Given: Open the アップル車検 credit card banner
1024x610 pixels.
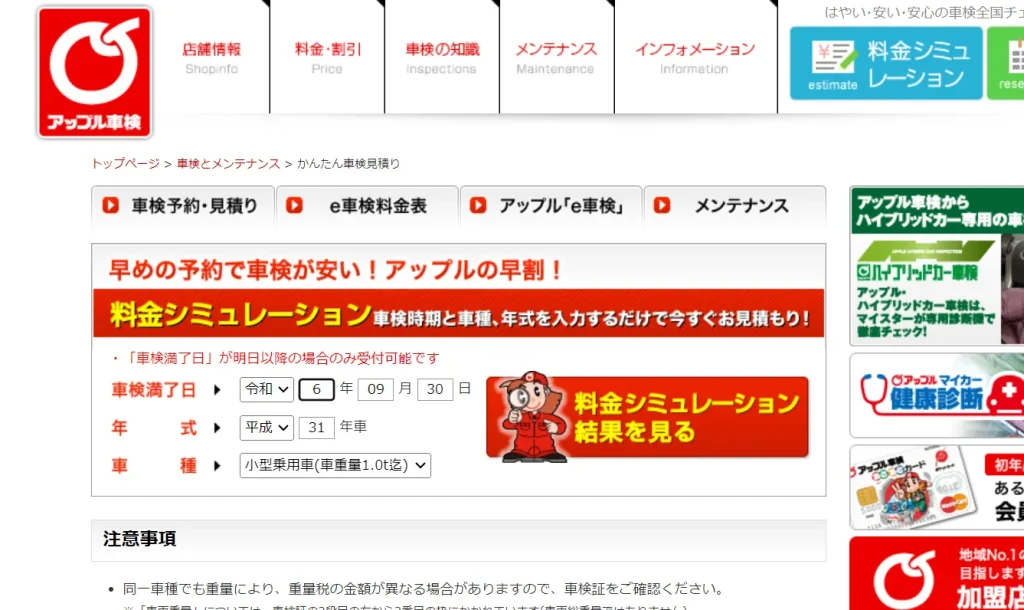Looking at the screenshot, I should (936, 487).
